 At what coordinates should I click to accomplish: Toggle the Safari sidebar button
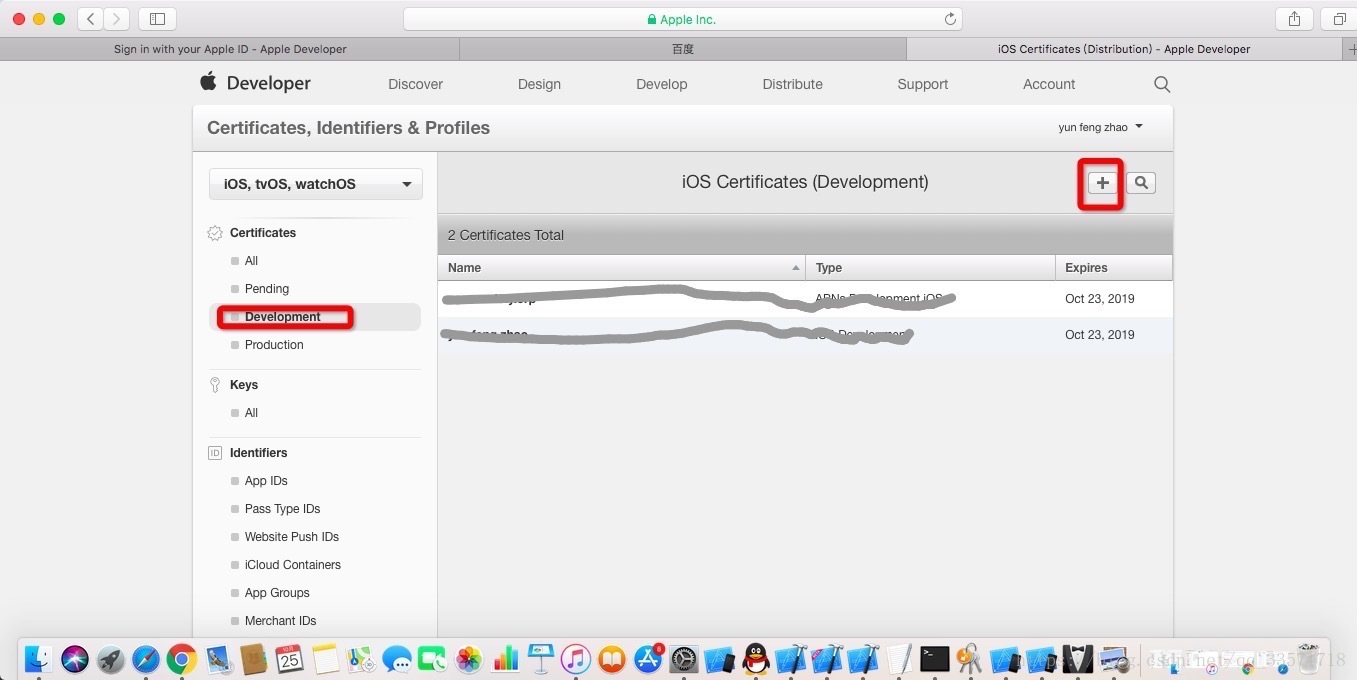[157, 19]
